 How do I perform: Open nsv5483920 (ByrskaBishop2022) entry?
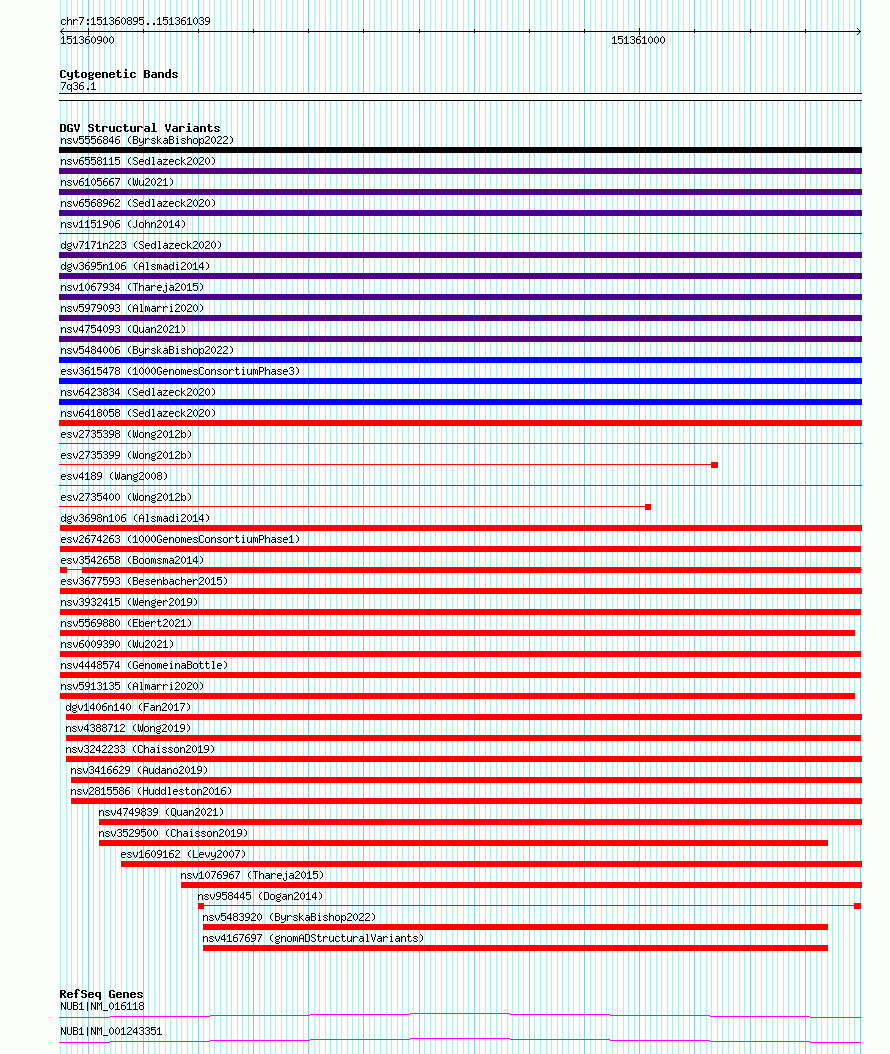[289, 918]
